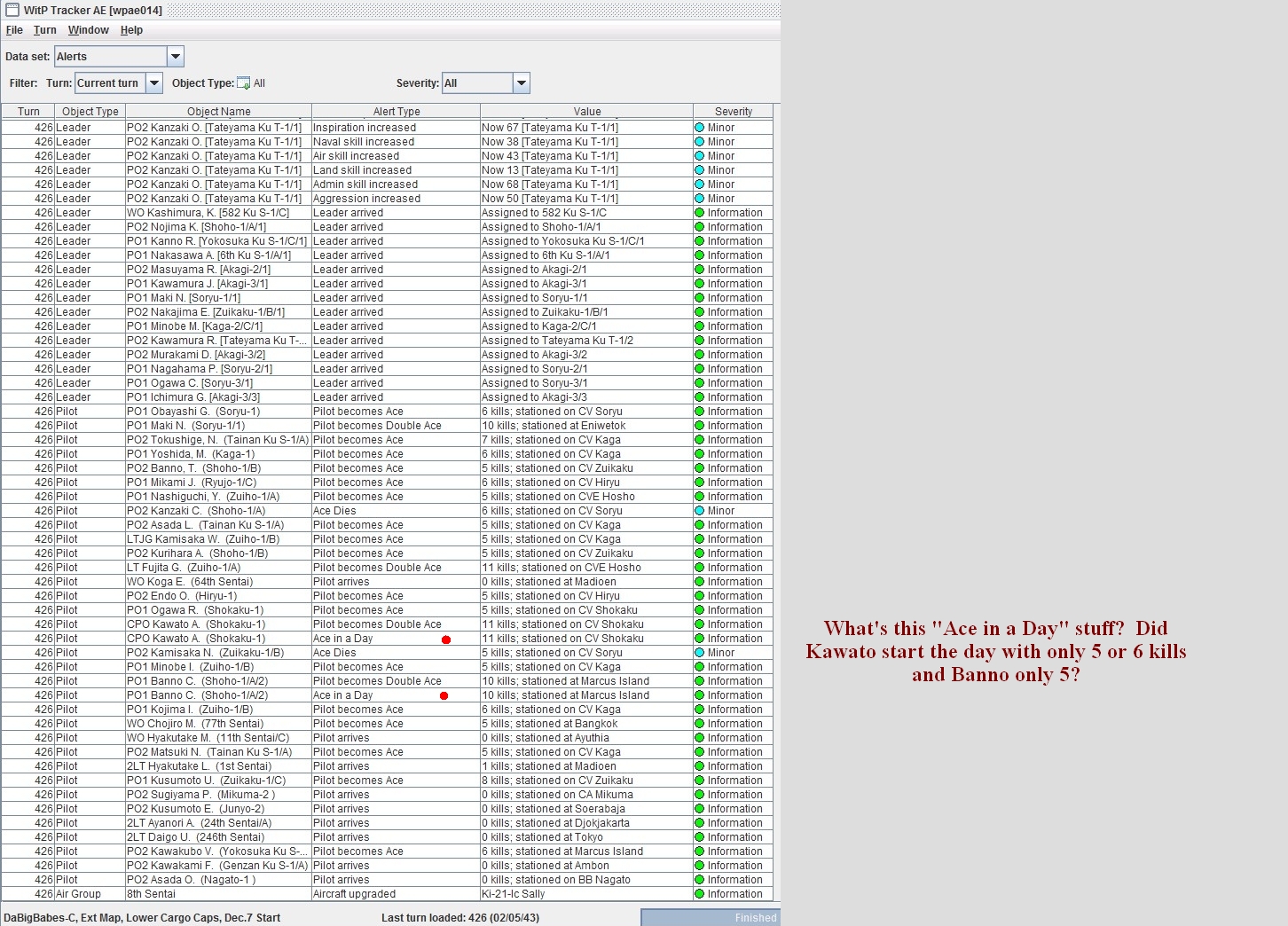Select 2LT Daigo U. (246th Sentai) row

(x=387, y=837)
